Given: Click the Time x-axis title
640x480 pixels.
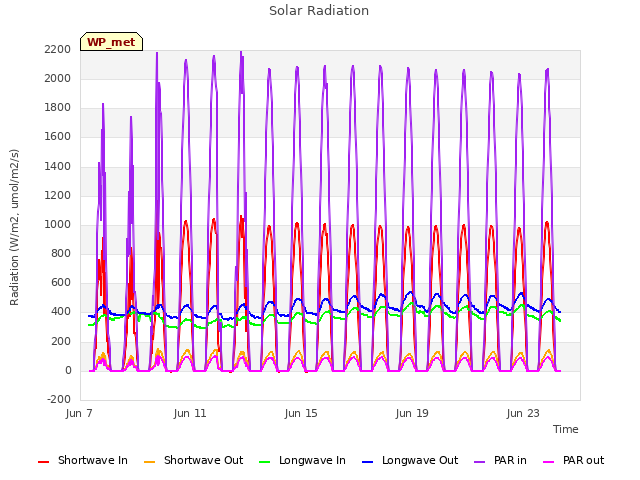Looking at the screenshot, I should coord(565,429).
